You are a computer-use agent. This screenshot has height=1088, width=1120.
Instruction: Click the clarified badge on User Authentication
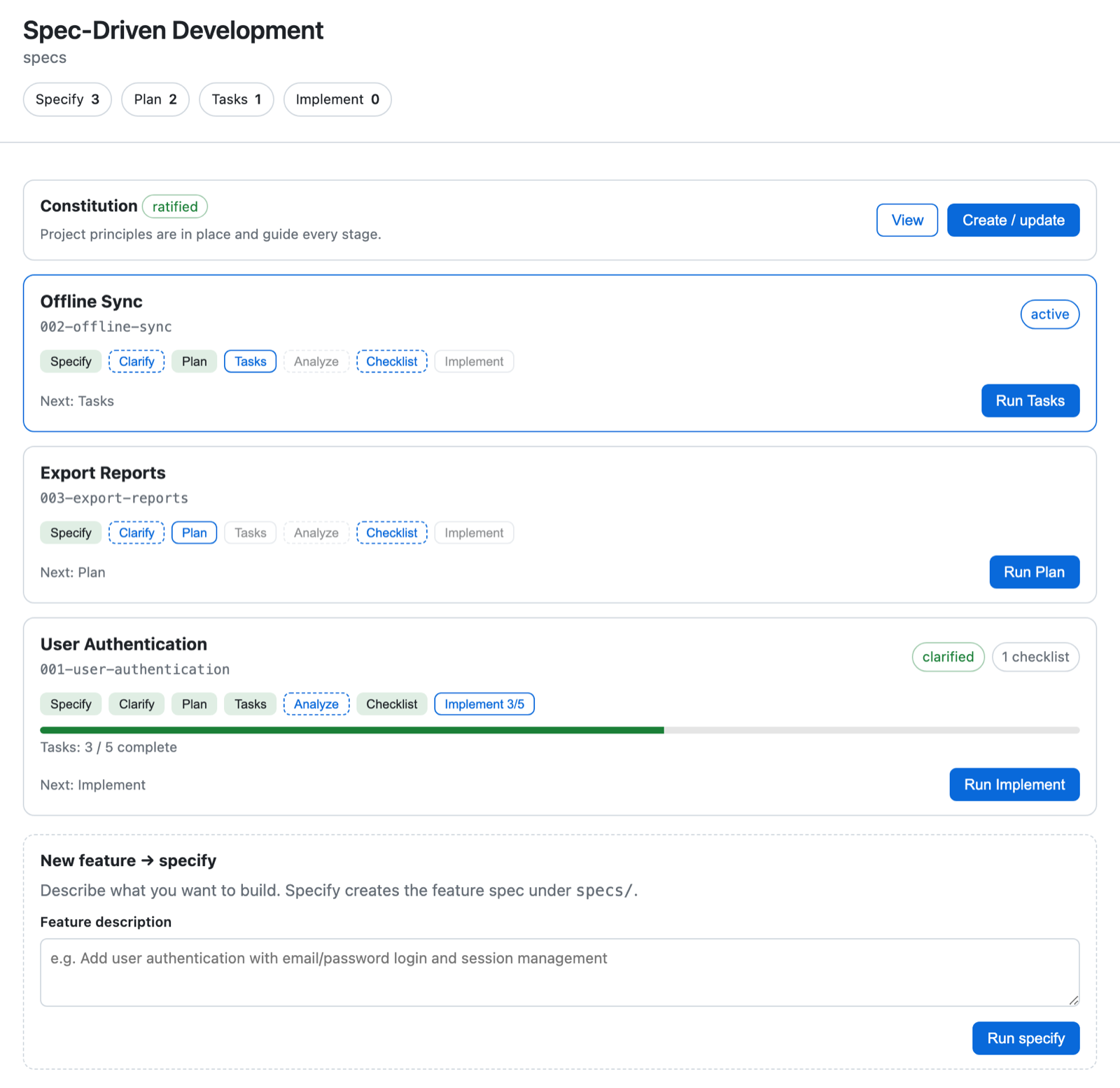(x=948, y=657)
